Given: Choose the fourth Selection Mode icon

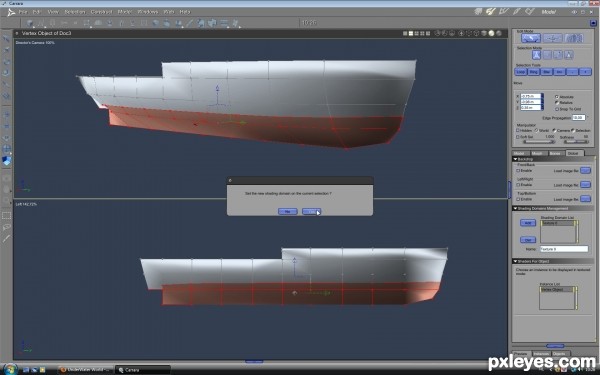Looking at the screenshot, I should pos(569,55).
